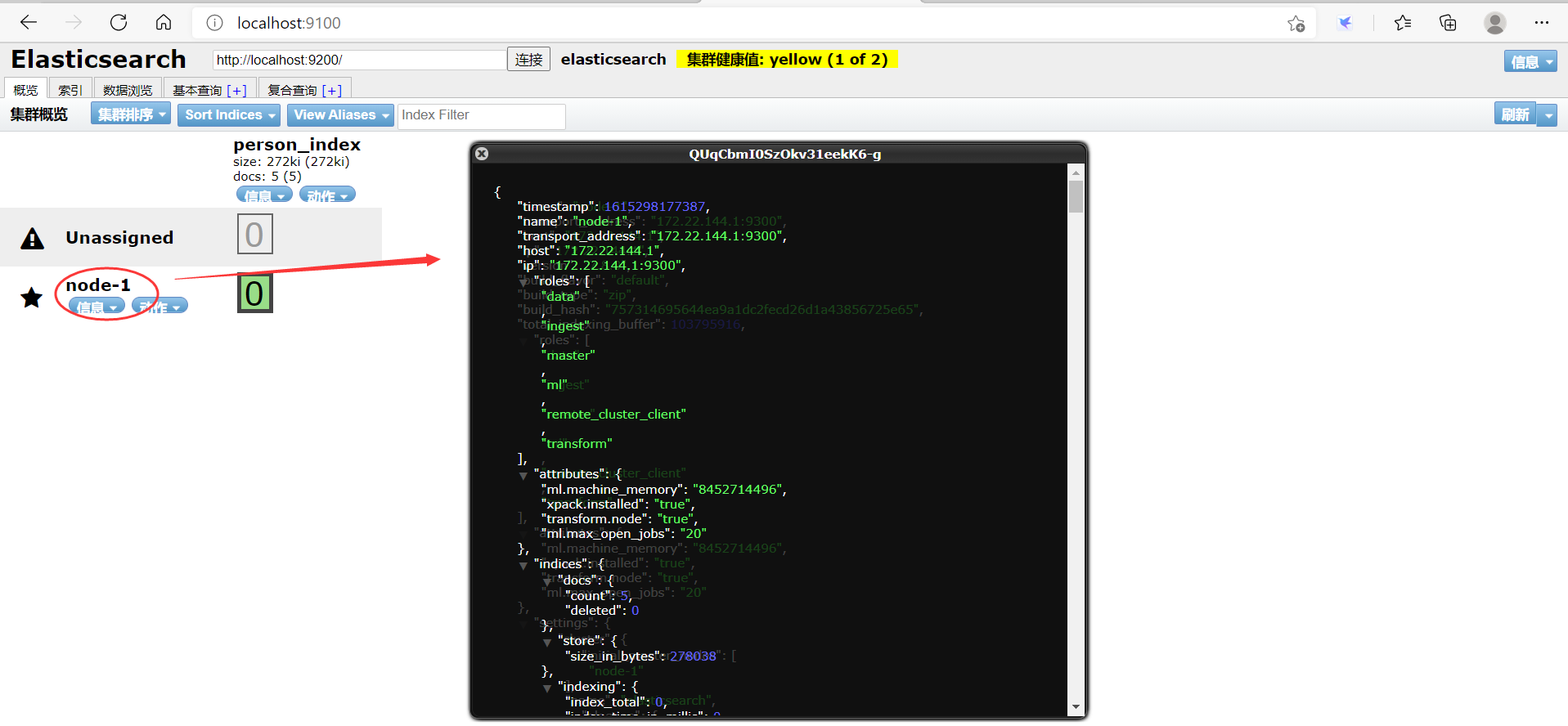Open the browser favorites star icon
The width and height of the screenshot is (1568, 726).
coord(1402,23)
